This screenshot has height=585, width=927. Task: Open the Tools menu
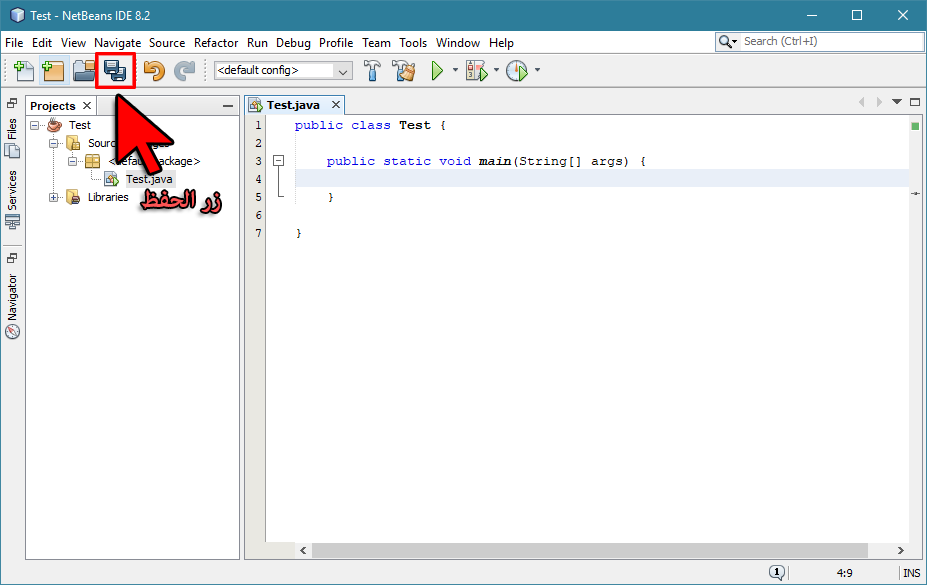[413, 43]
